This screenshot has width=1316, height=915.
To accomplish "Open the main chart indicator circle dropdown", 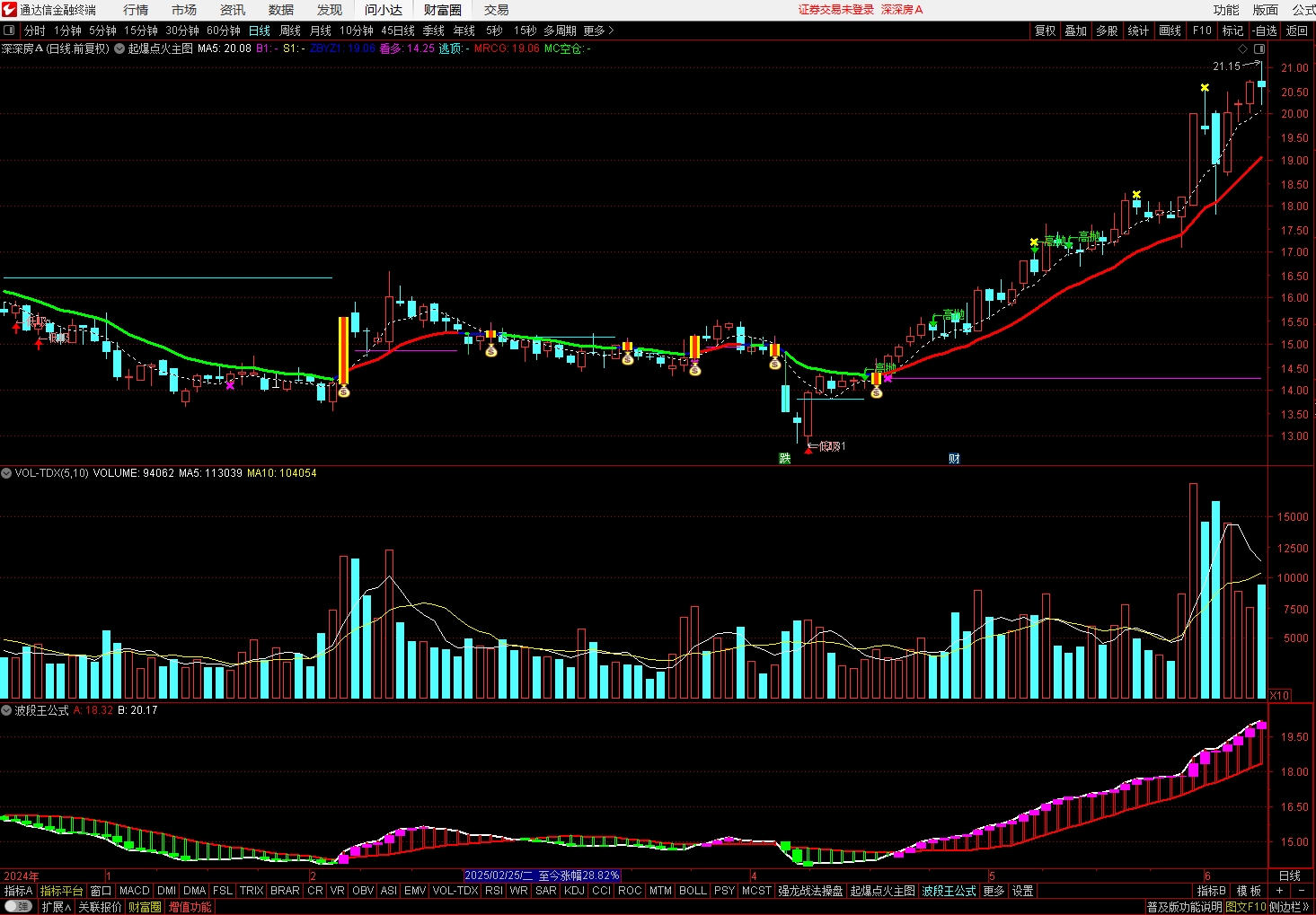I will coord(119,48).
